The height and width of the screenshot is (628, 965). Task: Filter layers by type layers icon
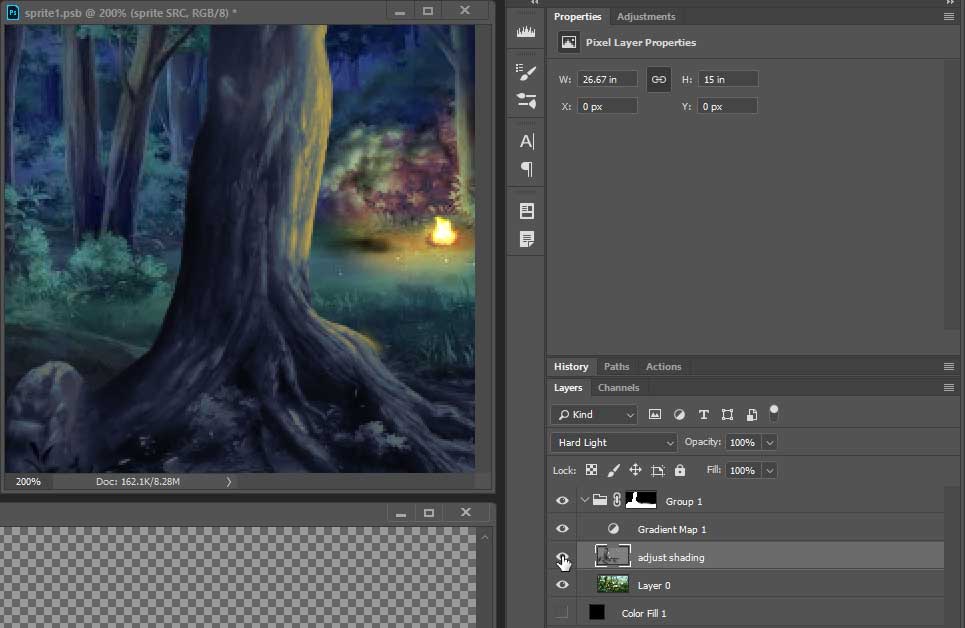(703, 414)
